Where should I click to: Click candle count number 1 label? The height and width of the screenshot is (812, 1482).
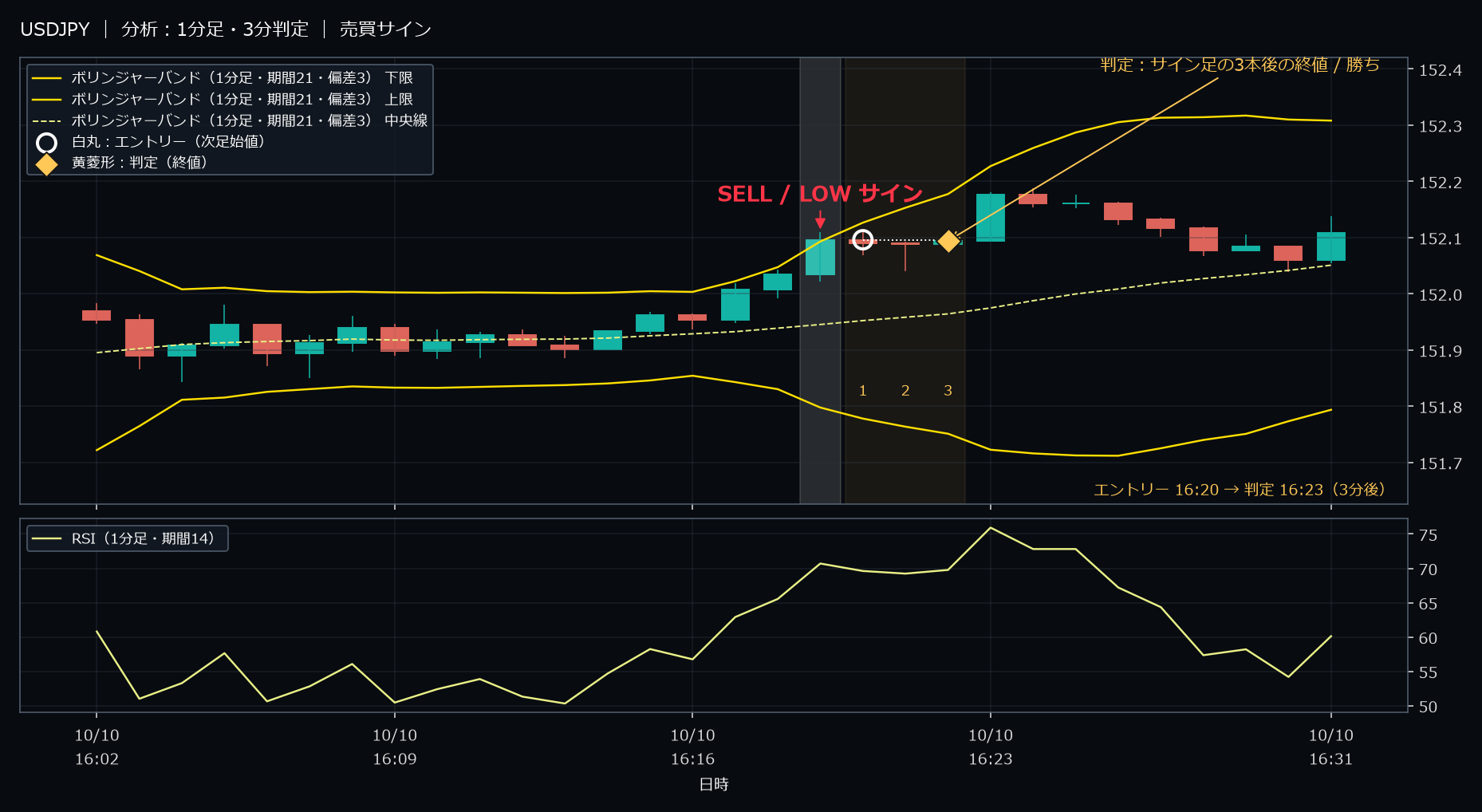tap(862, 390)
